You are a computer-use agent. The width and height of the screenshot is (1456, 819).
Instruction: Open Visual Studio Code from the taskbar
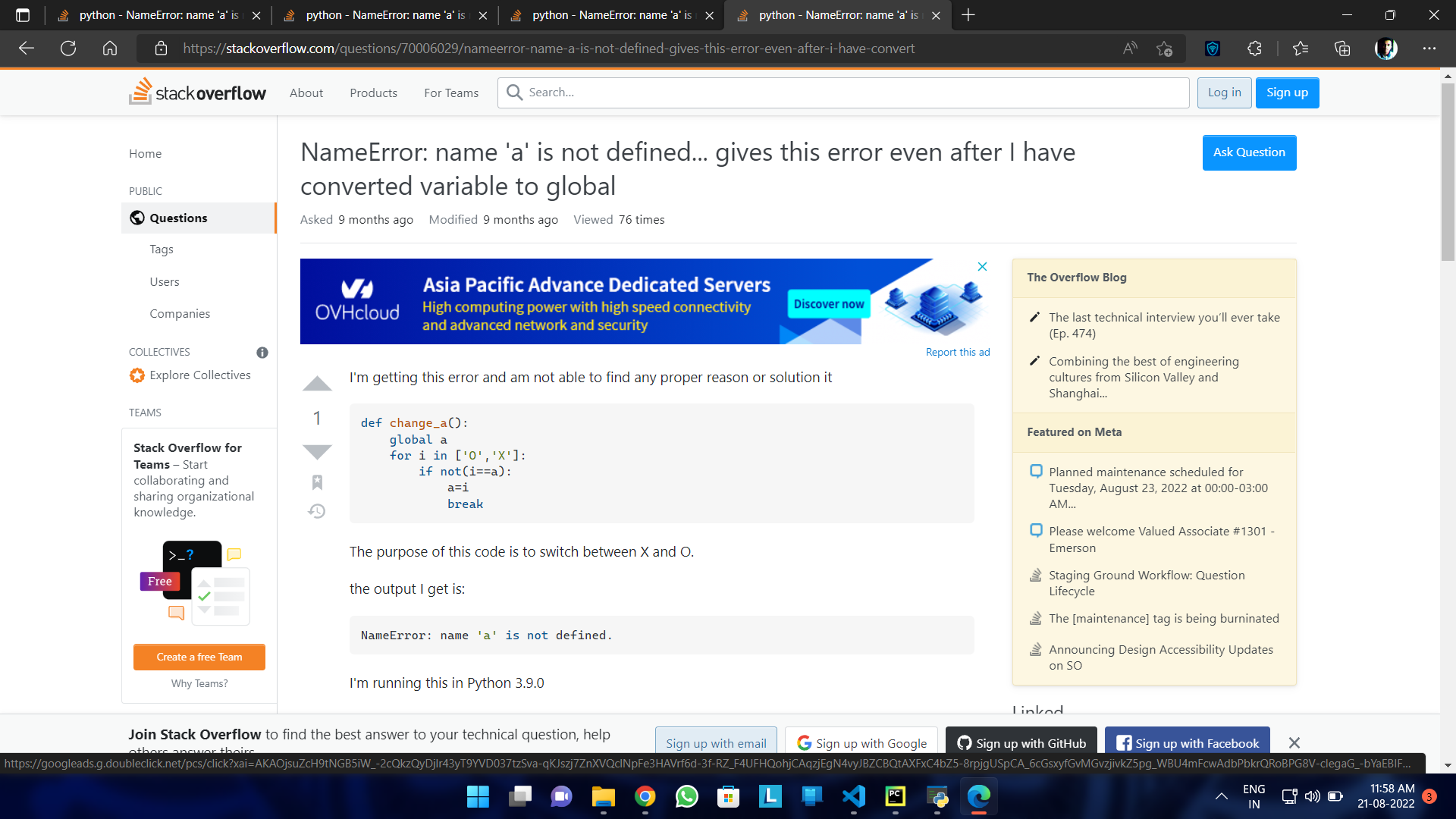(853, 797)
